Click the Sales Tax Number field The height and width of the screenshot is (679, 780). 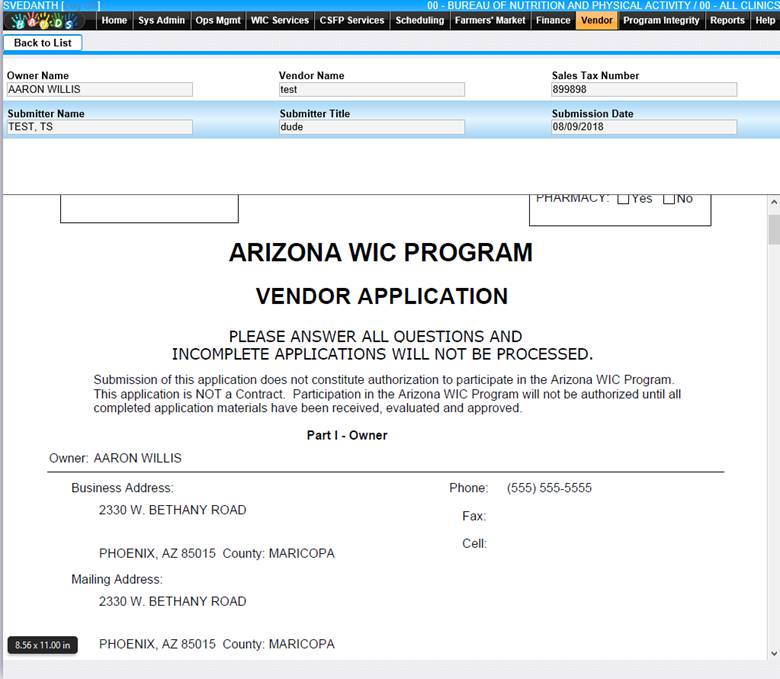(644, 90)
